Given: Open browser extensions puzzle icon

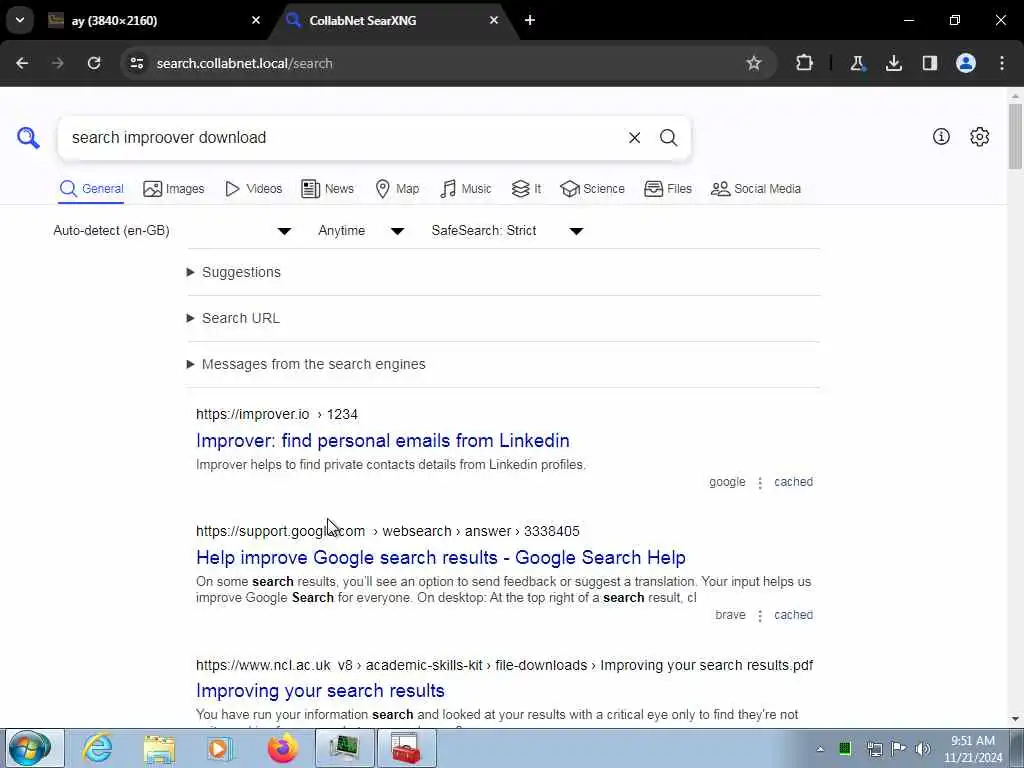Looking at the screenshot, I should tap(805, 63).
